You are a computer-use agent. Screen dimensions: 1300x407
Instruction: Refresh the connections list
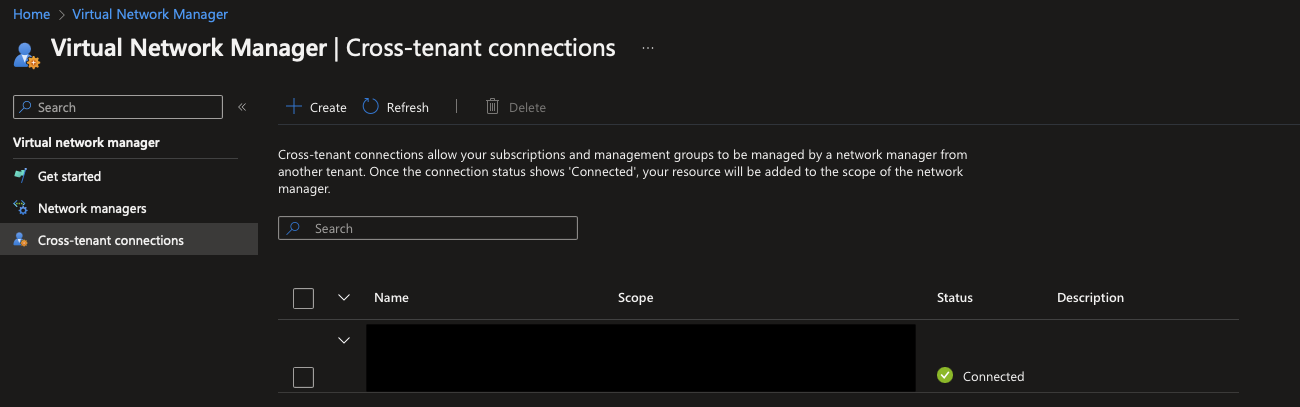tap(395, 107)
